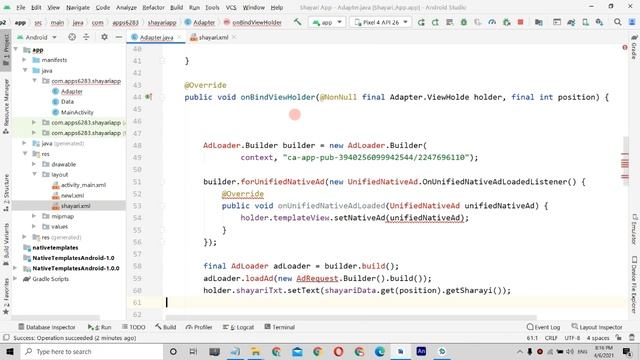
Task: Click the Sync Project with Gradle Files icon
Action: (571, 22)
